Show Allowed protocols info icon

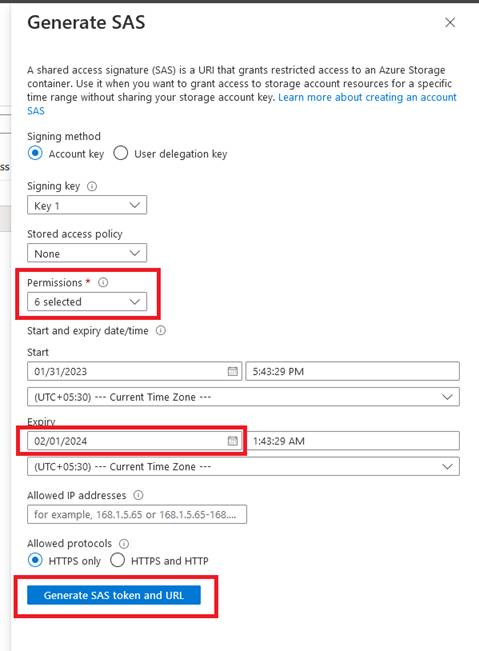(x=124, y=543)
